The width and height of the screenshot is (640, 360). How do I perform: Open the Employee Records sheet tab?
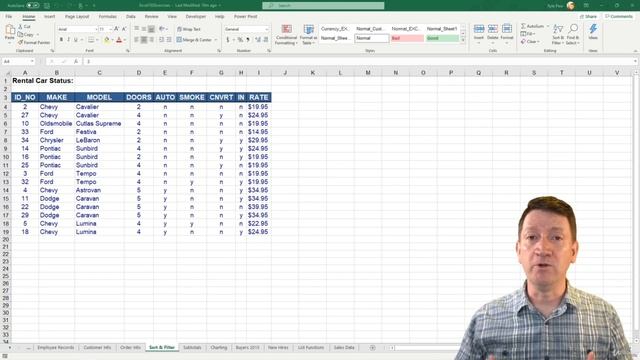[x=56, y=348]
